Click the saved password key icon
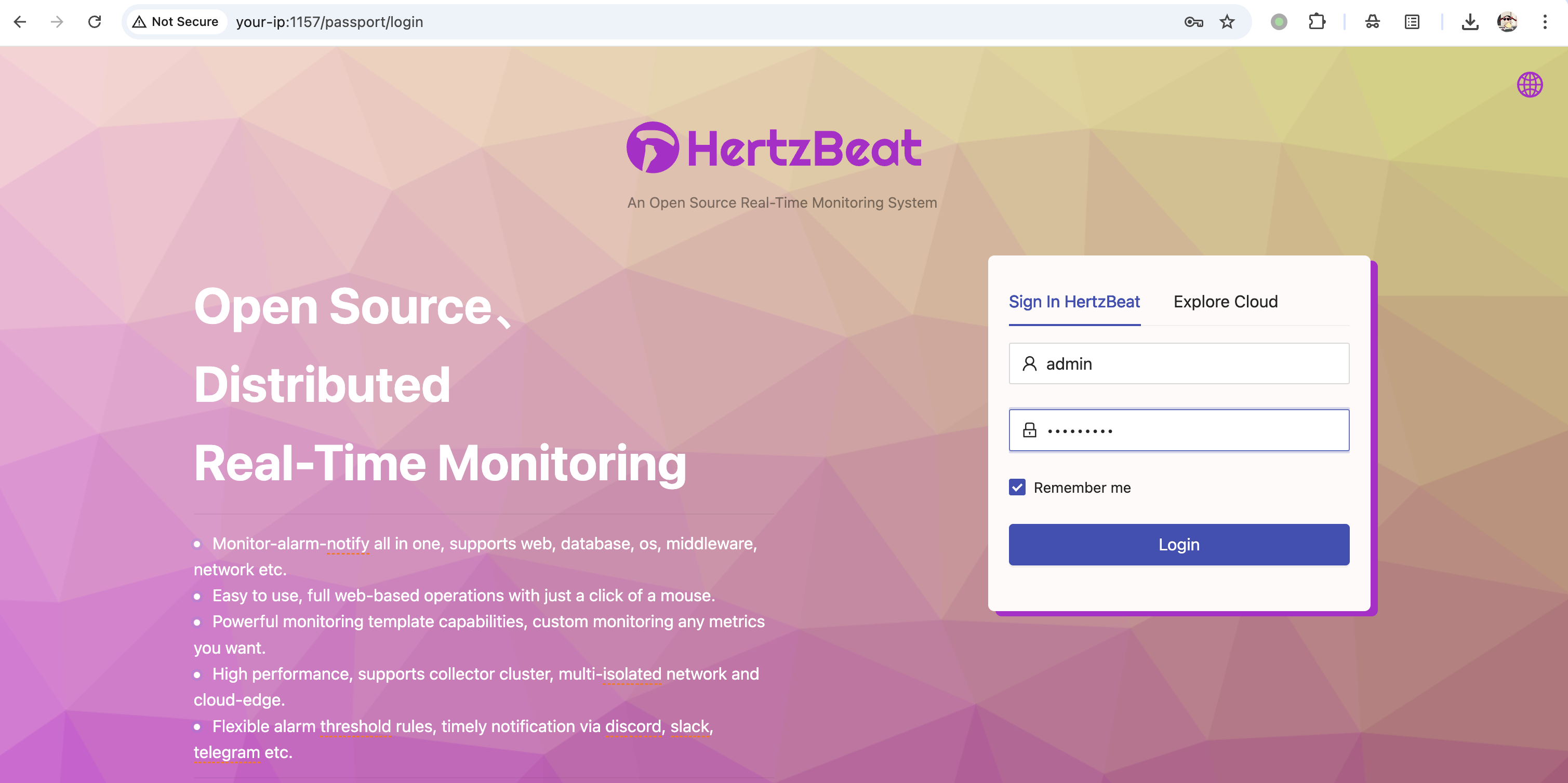 click(1193, 22)
